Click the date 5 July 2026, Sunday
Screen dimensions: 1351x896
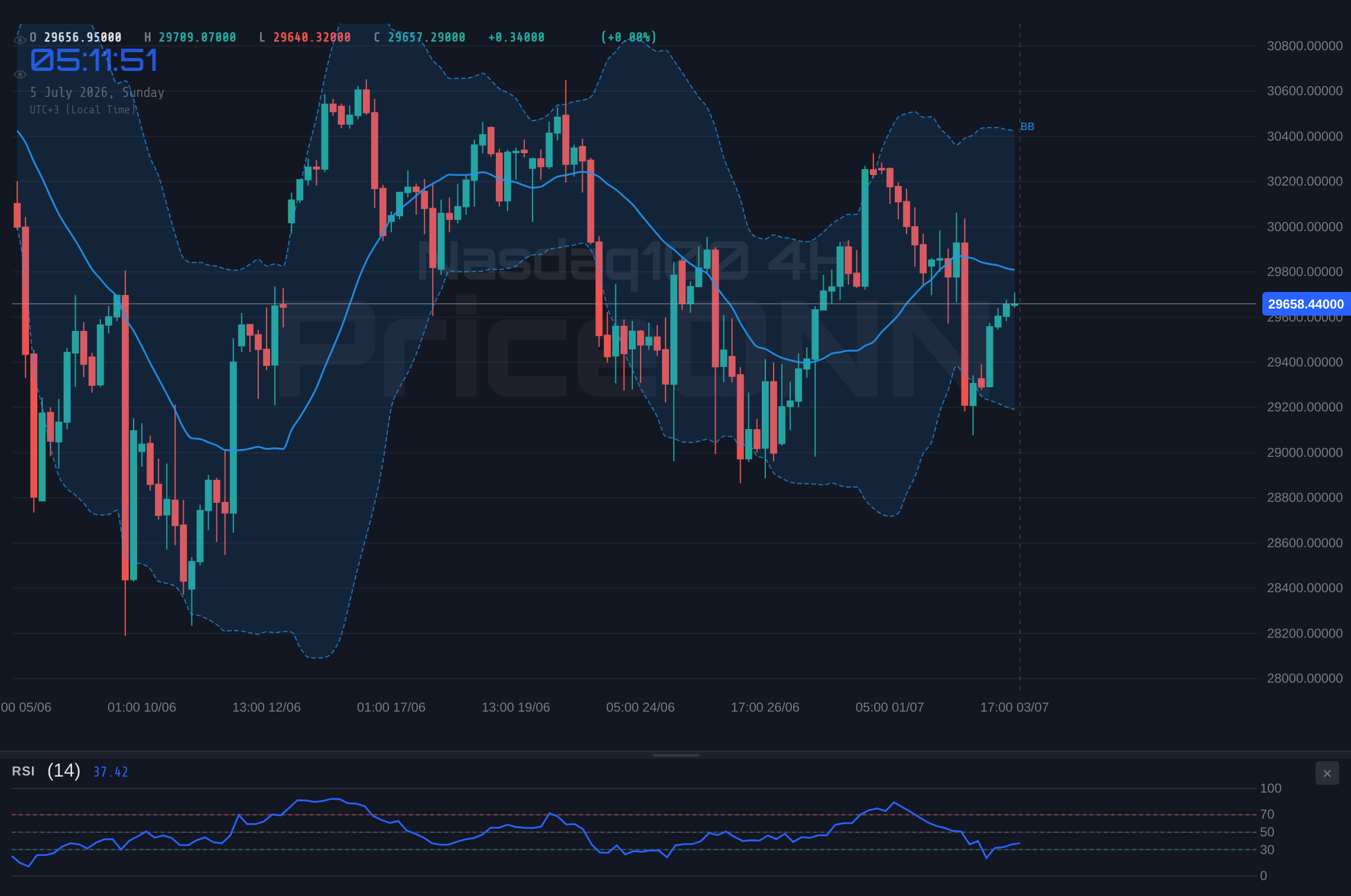[x=97, y=92]
